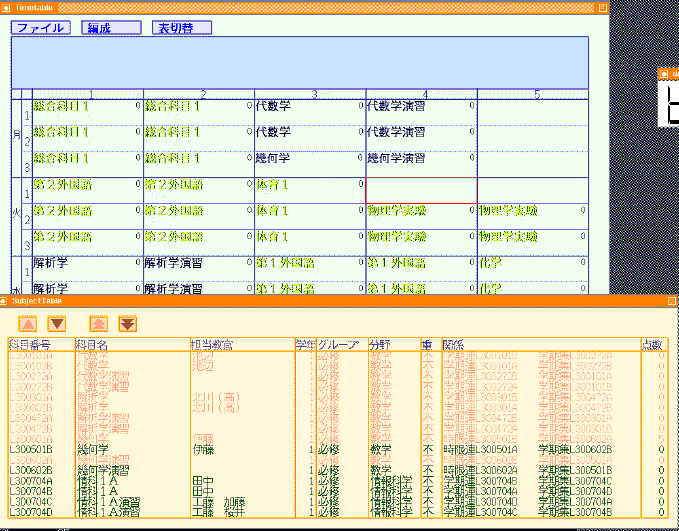Image resolution: width=679 pixels, height=531 pixels.
Task: Click the single down arrow icon
Action: [x=57, y=323]
